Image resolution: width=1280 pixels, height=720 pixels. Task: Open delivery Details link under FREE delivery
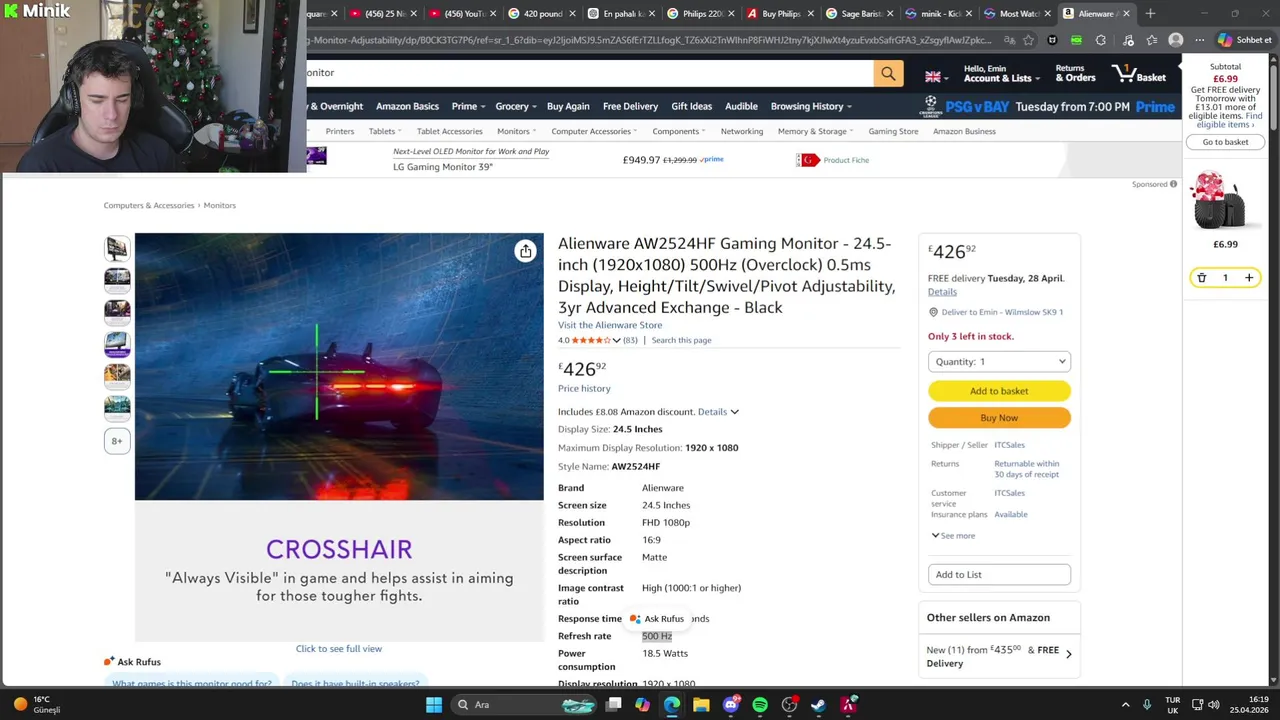[942, 292]
